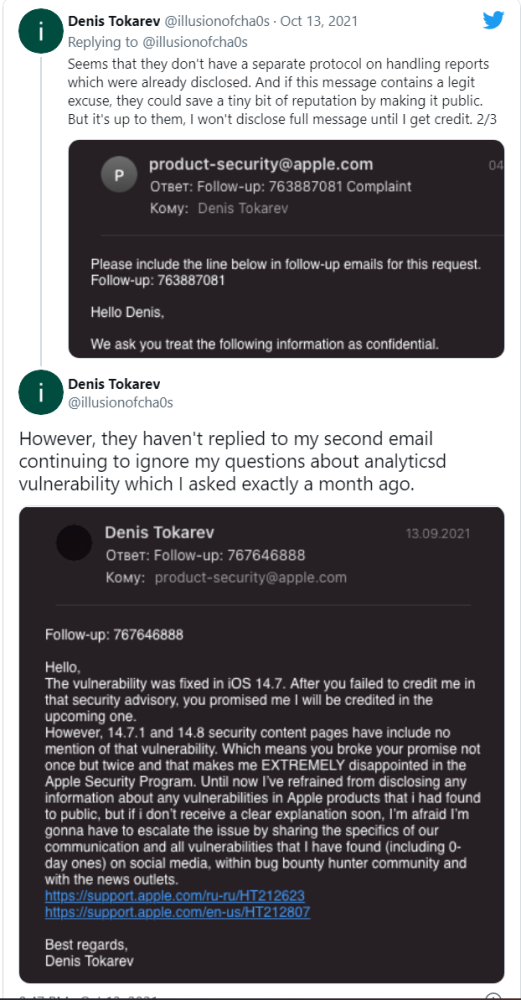Click @illusionofcha0s handle under second tweet name
Viewport: 521px width, 1000px height.
coord(121,402)
